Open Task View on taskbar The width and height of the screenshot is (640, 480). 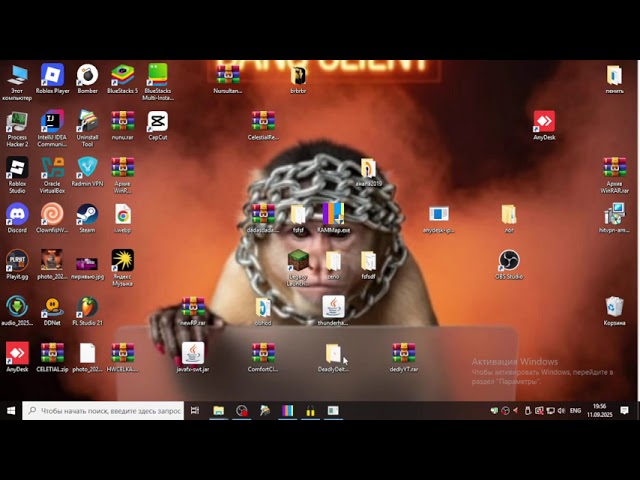click(195, 411)
